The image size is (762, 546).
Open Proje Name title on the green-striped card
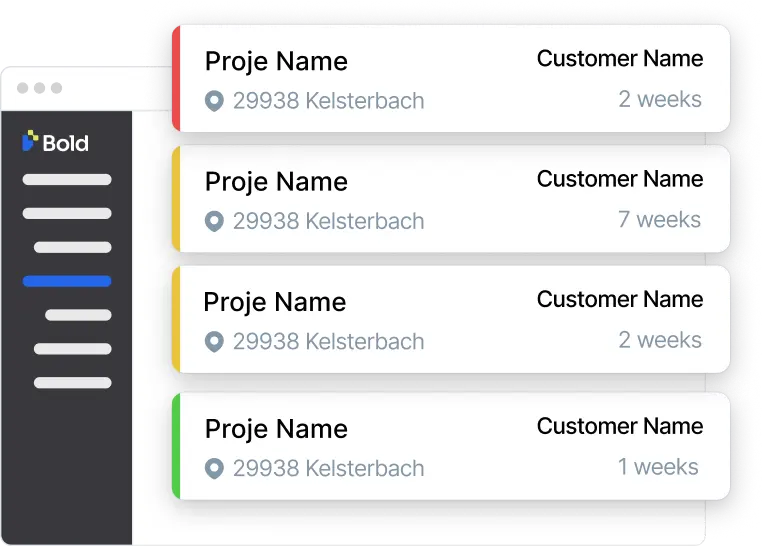click(276, 429)
